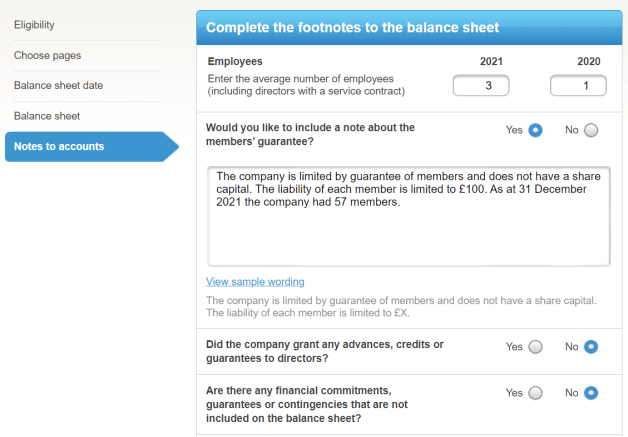The width and height of the screenshot is (628, 437).
Task: Navigate to the Balance sheet step
Action: (x=47, y=116)
